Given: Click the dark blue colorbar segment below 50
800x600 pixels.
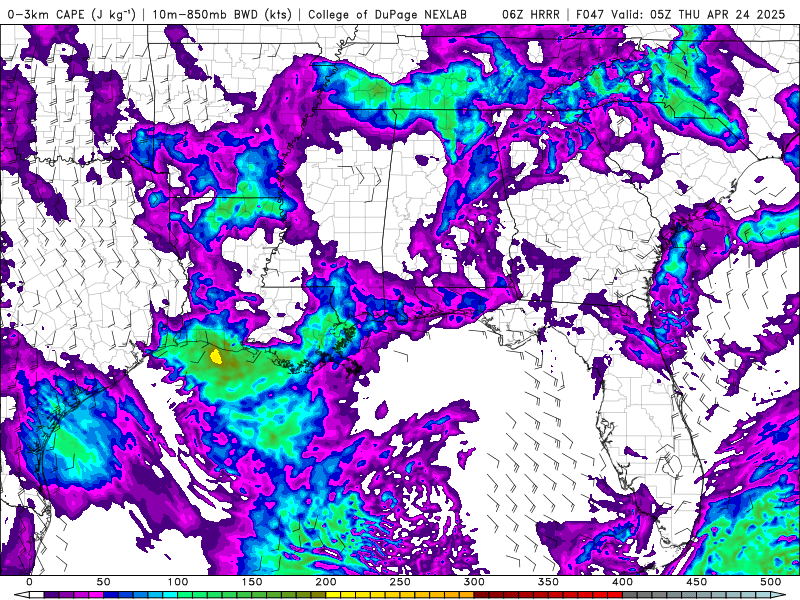Looking at the screenshot, I should tap(111, 594).
